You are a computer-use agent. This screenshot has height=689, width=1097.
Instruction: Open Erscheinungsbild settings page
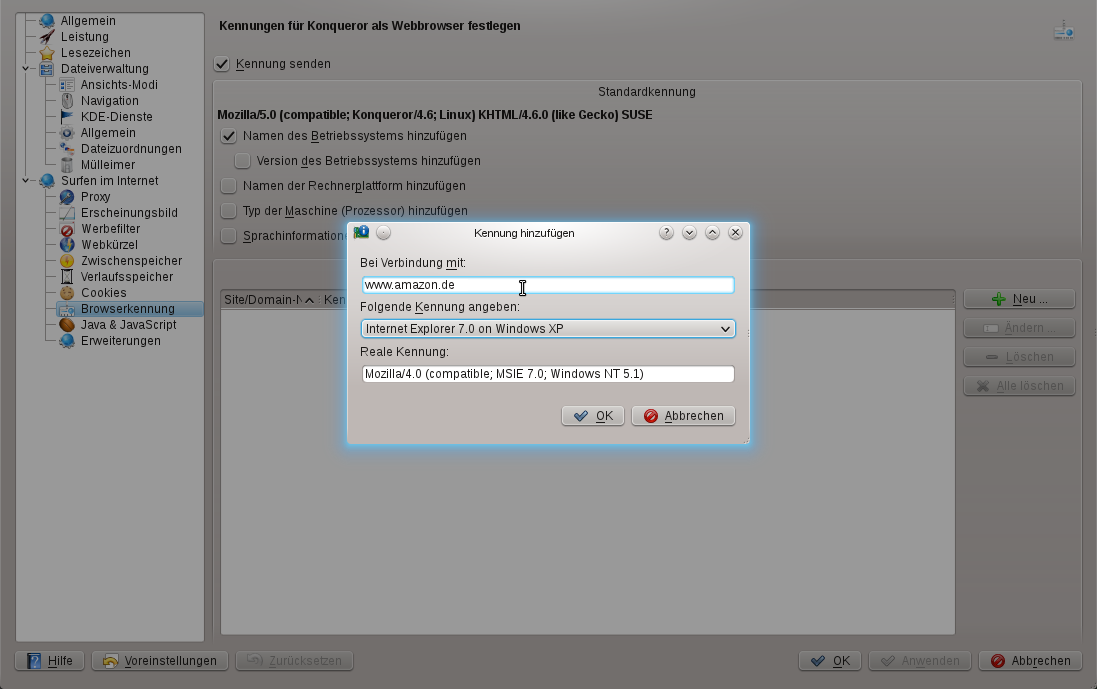tap(129, 213)
